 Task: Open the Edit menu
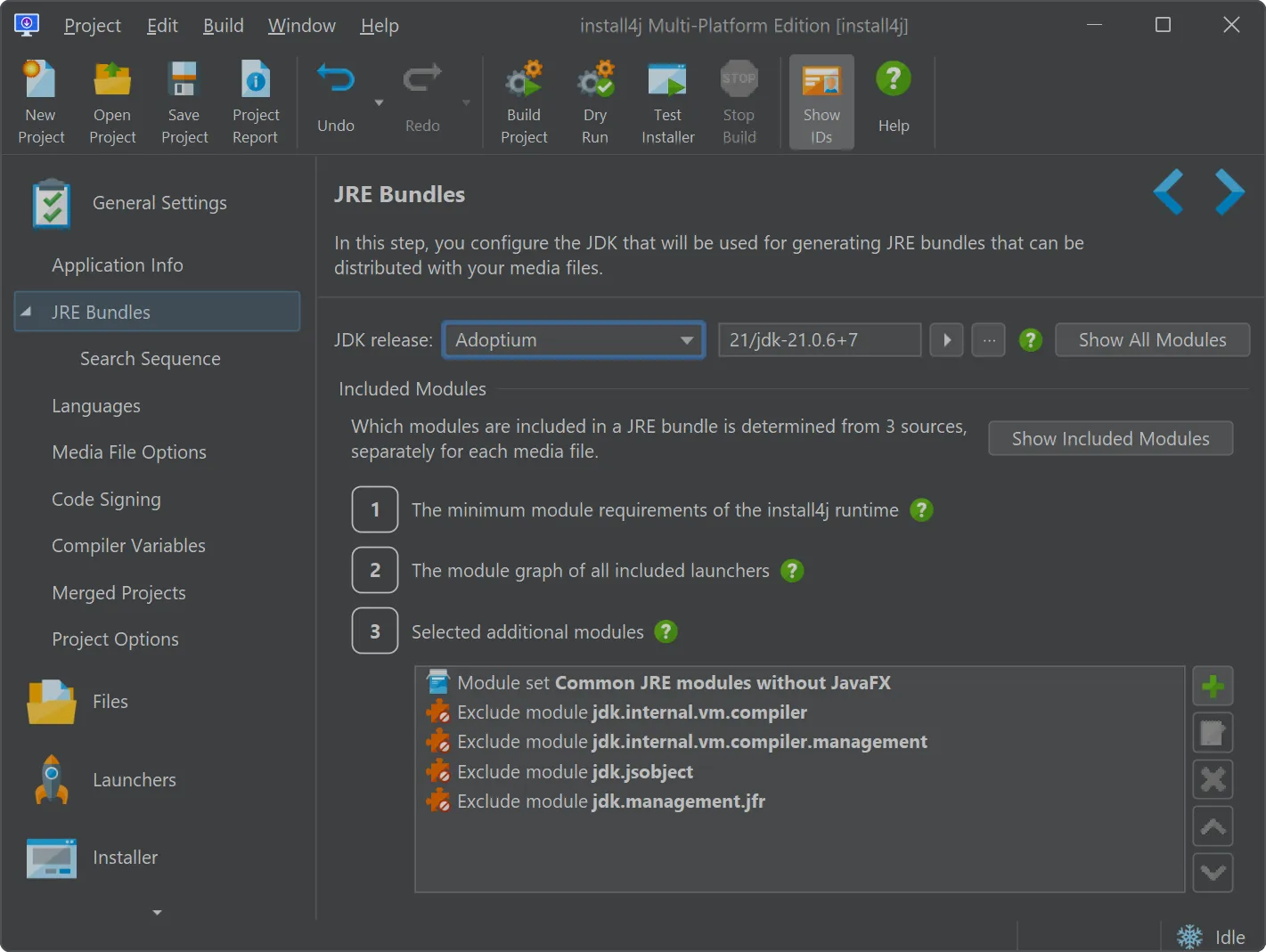point(162,26)
